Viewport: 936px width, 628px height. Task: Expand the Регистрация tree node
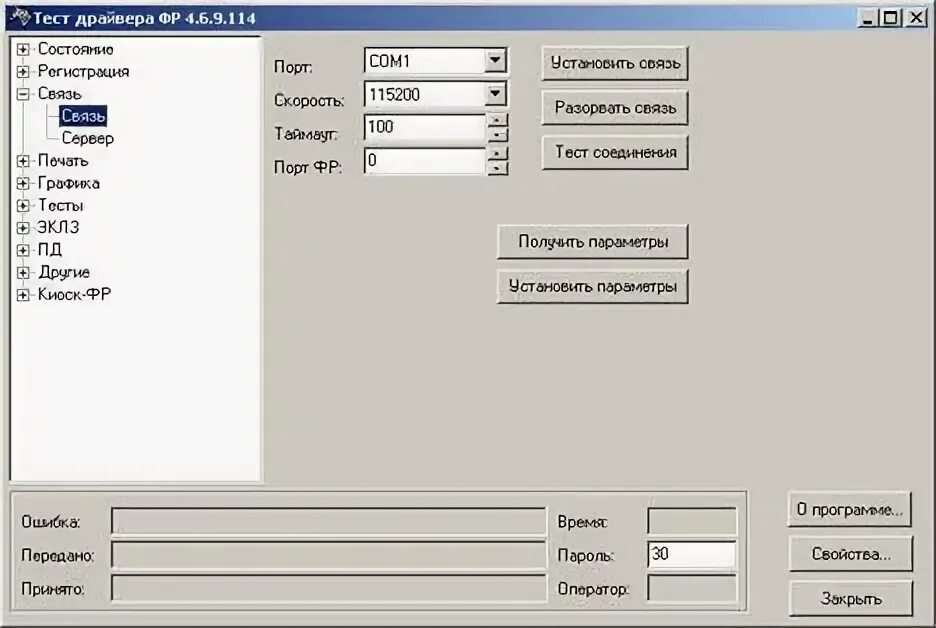pos(23,72)
